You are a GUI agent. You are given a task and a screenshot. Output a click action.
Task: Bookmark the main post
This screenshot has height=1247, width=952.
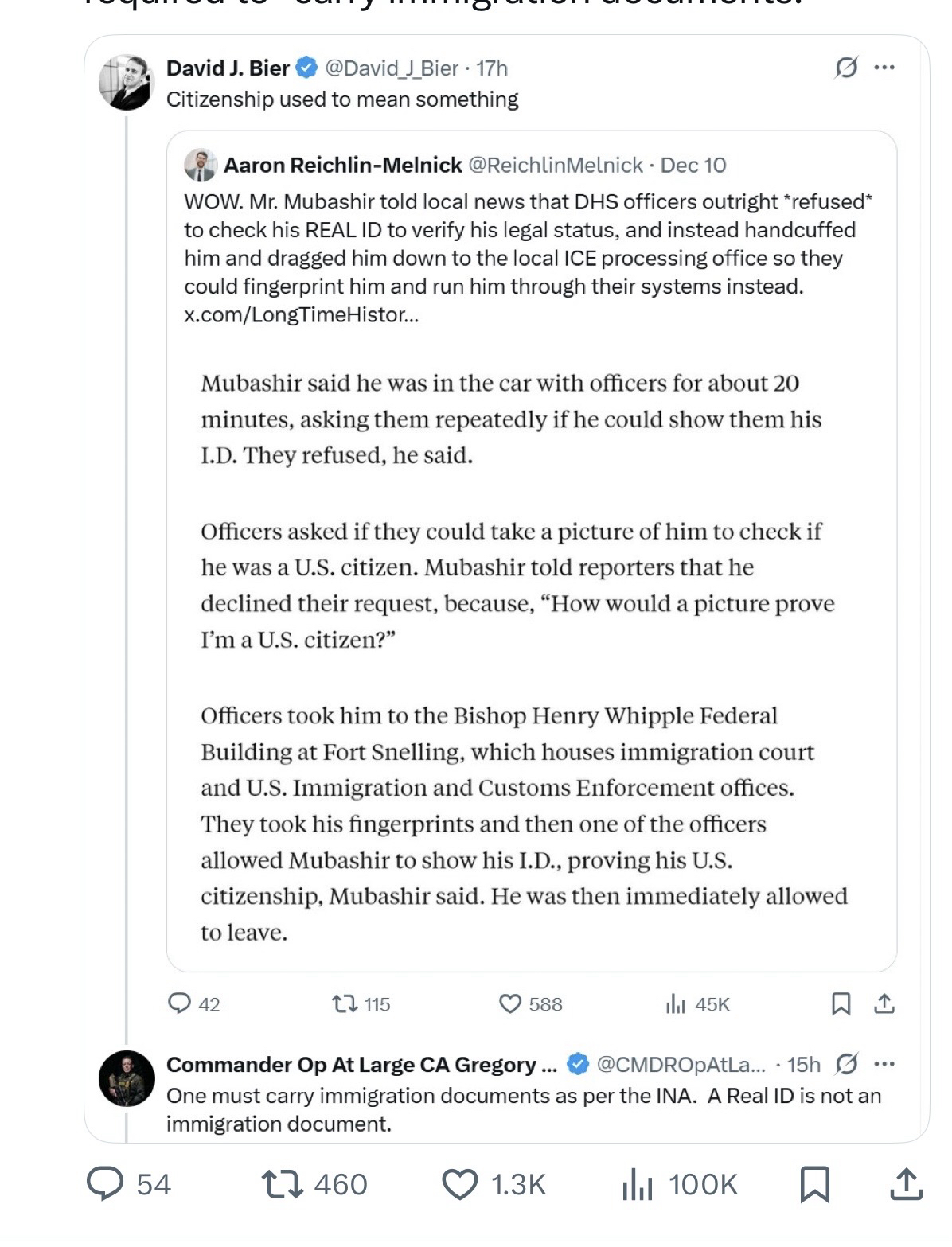coord(814,1184)
